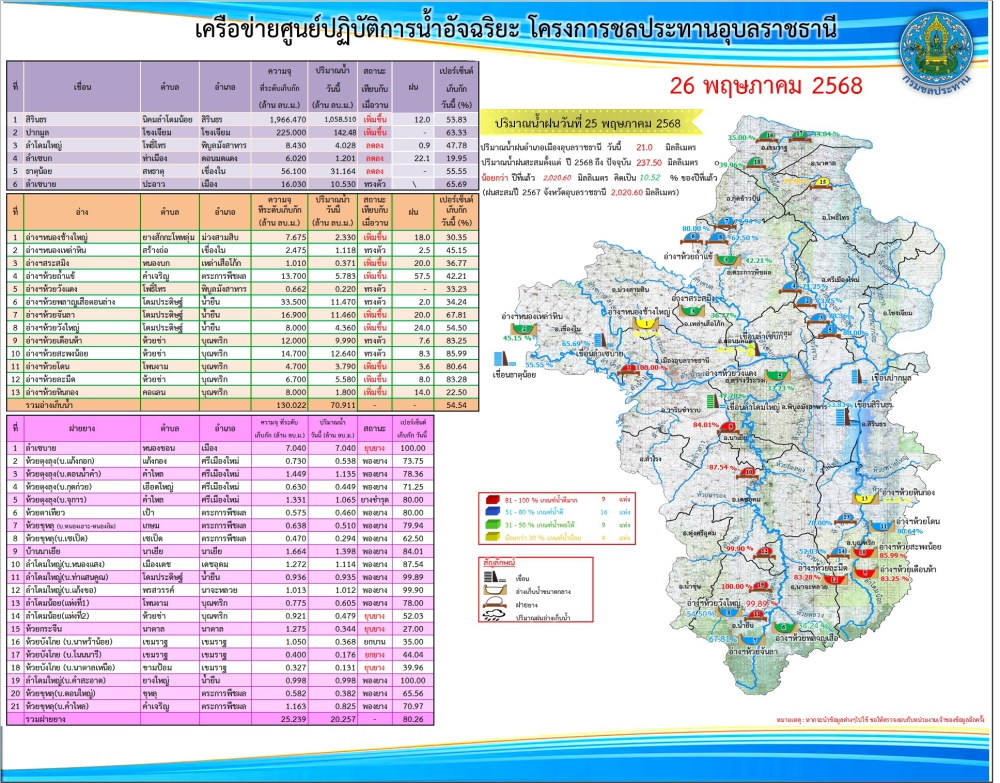This screenshot has height=783, width=1000.
Task: Click the อ.โพธิ์ไทร district label on the map
Action: [835, 217]
